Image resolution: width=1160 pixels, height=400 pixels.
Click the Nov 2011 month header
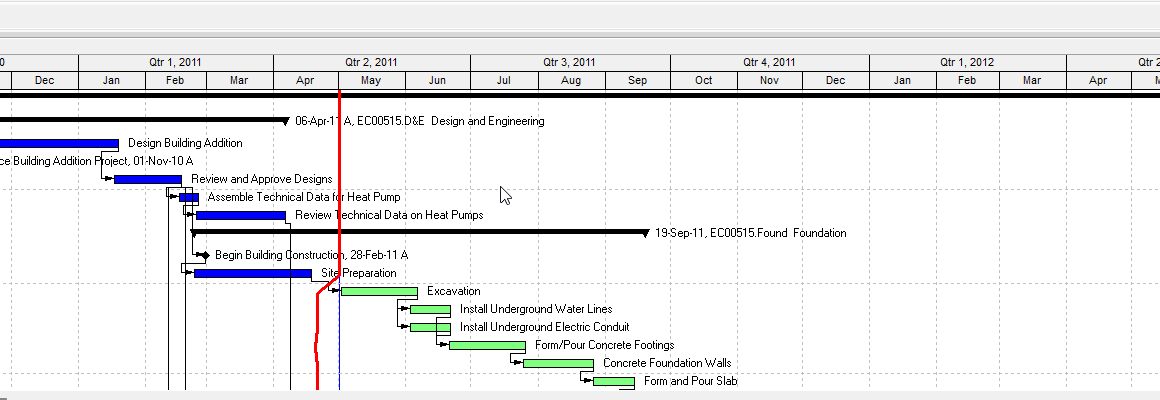pyautogui.click(x=769, y=81)
